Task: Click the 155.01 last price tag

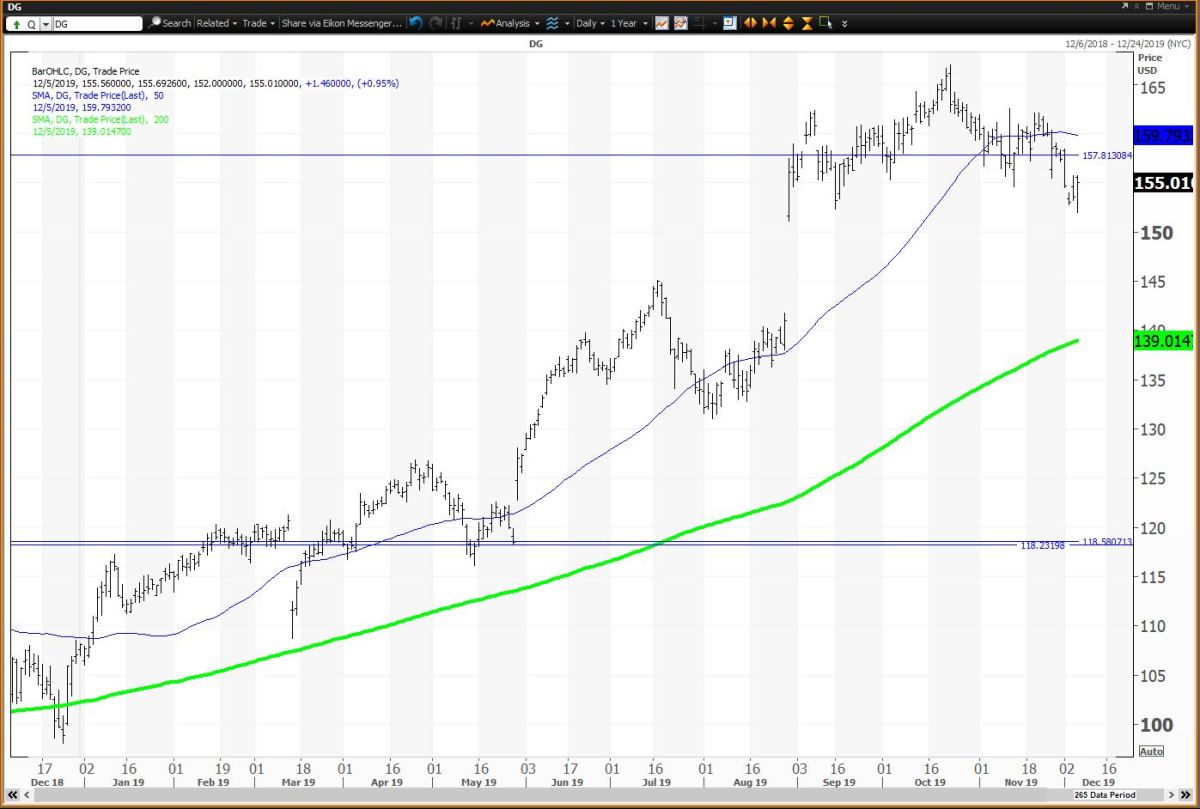Action: (x=1163, y=183)
